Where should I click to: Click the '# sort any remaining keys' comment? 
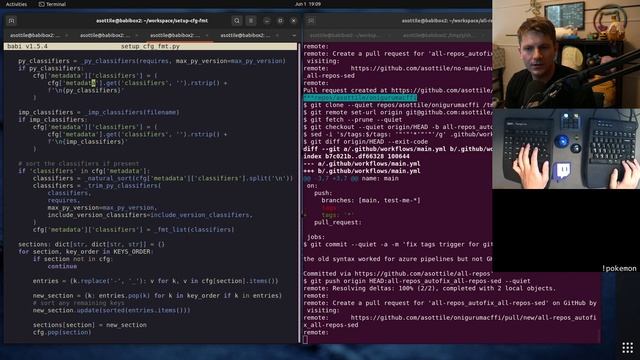[x=78, y=303]
